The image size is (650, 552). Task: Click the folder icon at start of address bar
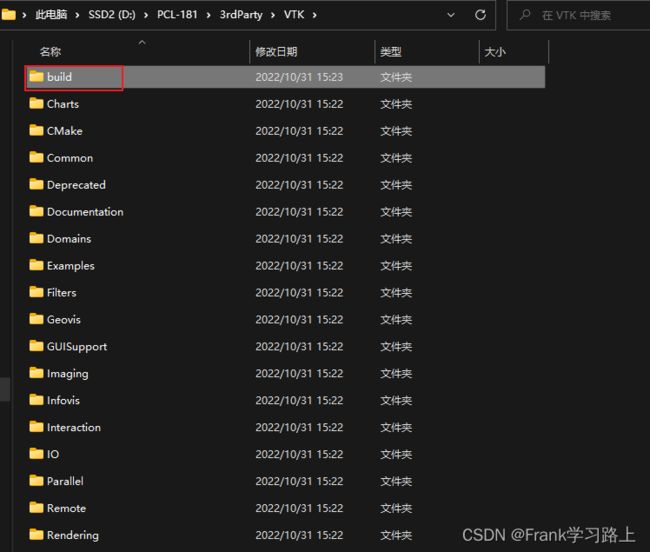(9, 15)
